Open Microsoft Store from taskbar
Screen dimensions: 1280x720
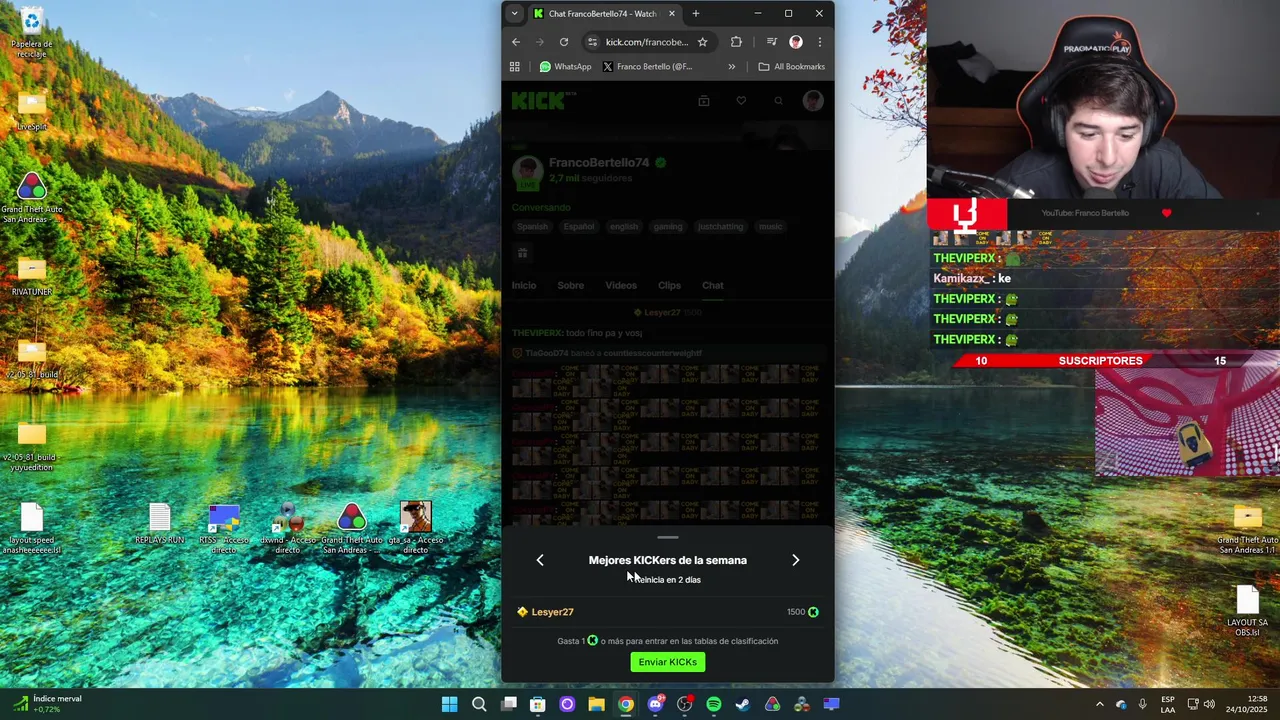[538, 704]
